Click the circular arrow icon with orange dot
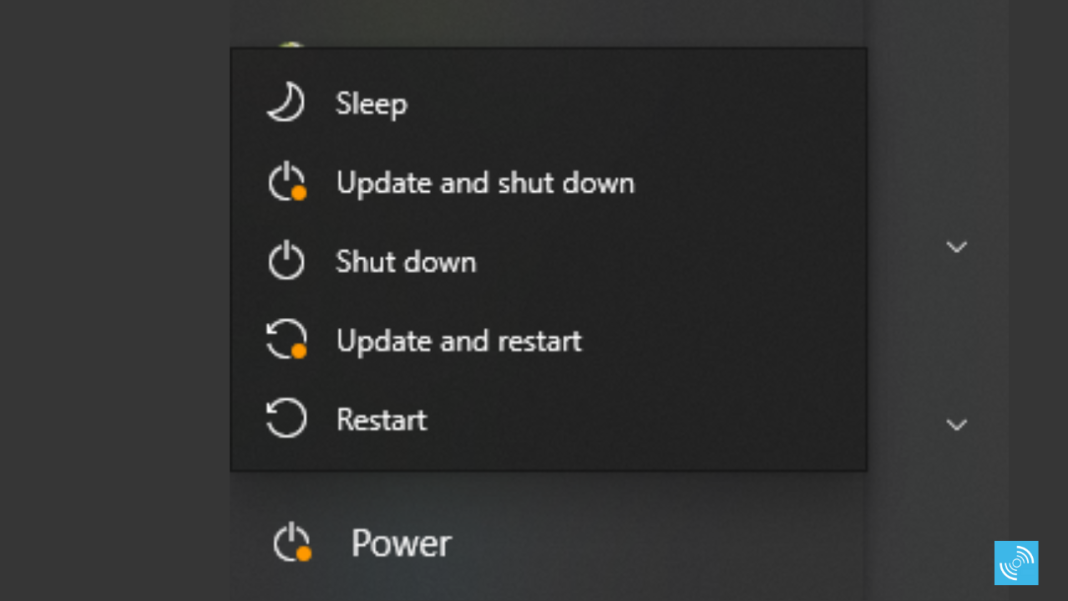Viewport: 1068px width, 601px height. coord(285,340)
